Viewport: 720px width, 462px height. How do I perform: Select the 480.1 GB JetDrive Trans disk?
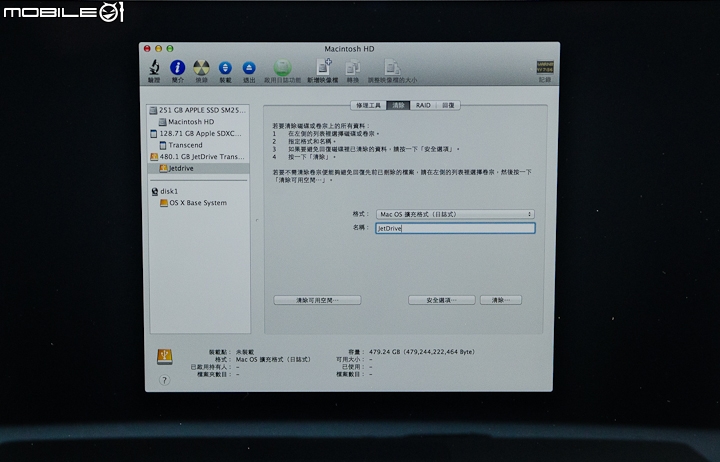coord(198,157)
